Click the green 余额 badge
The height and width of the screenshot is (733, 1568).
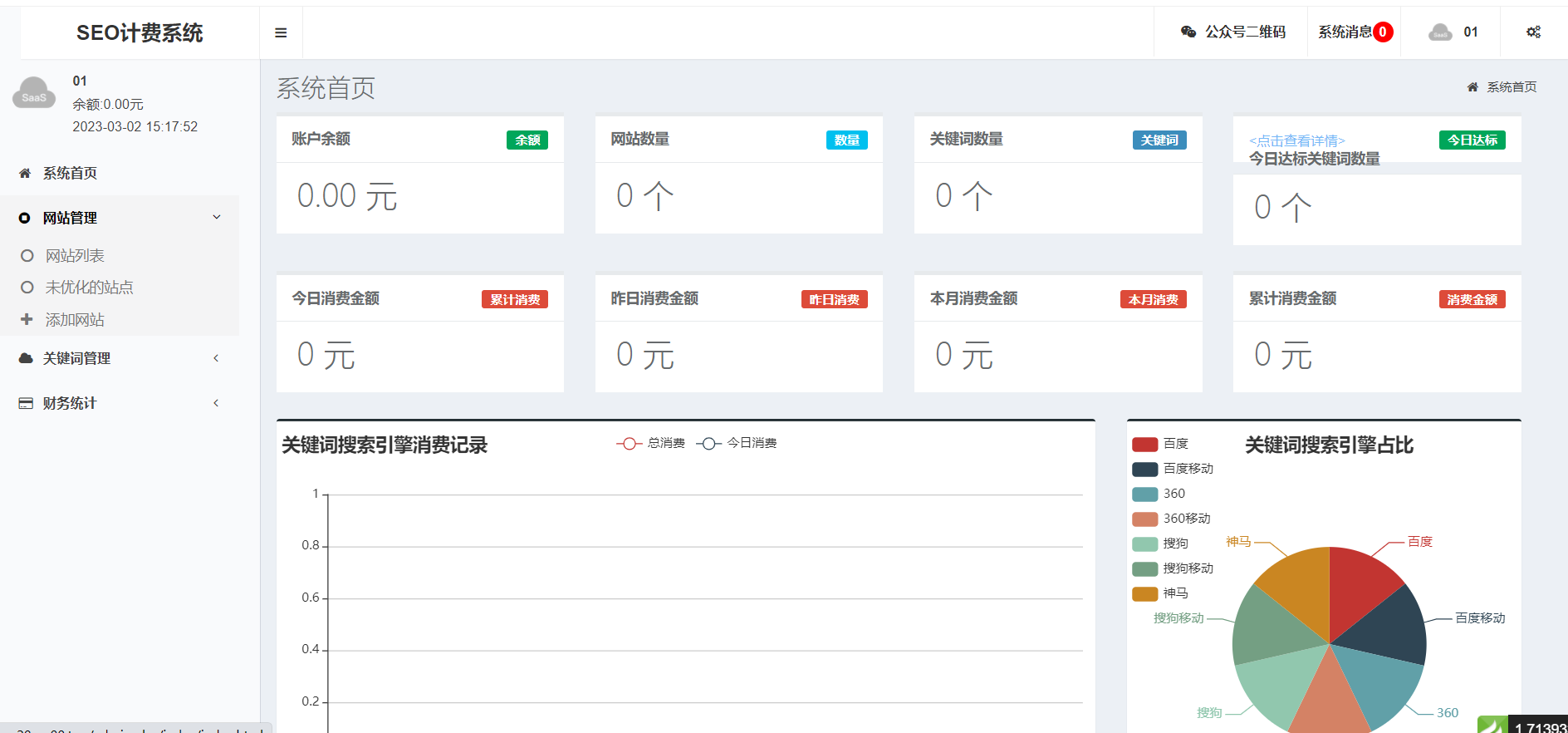coord(527,140)
